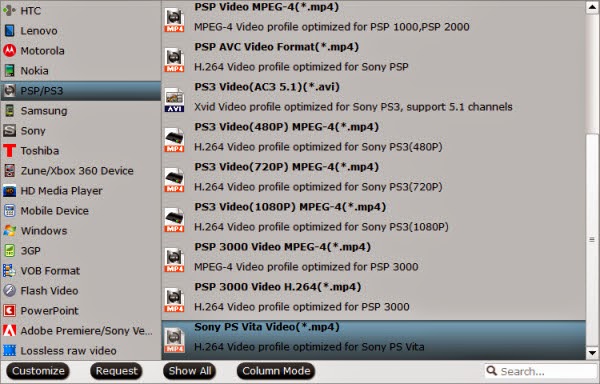Choose PS3 Video(720P) MPEG-4(*.mp4)
The height and width of the screenshot is (384, 600).
click(374, 177)
